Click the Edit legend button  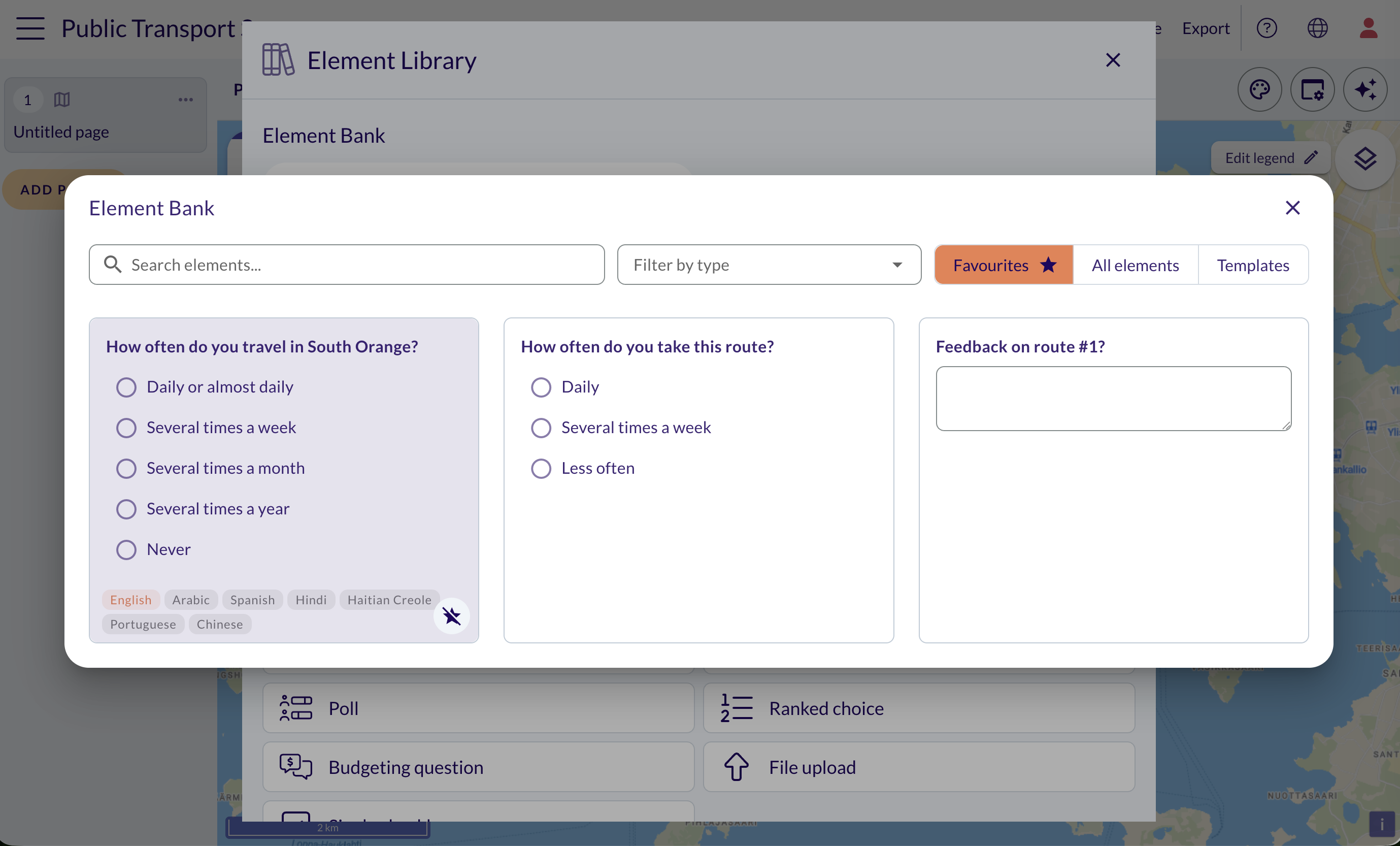(1271, 157)
